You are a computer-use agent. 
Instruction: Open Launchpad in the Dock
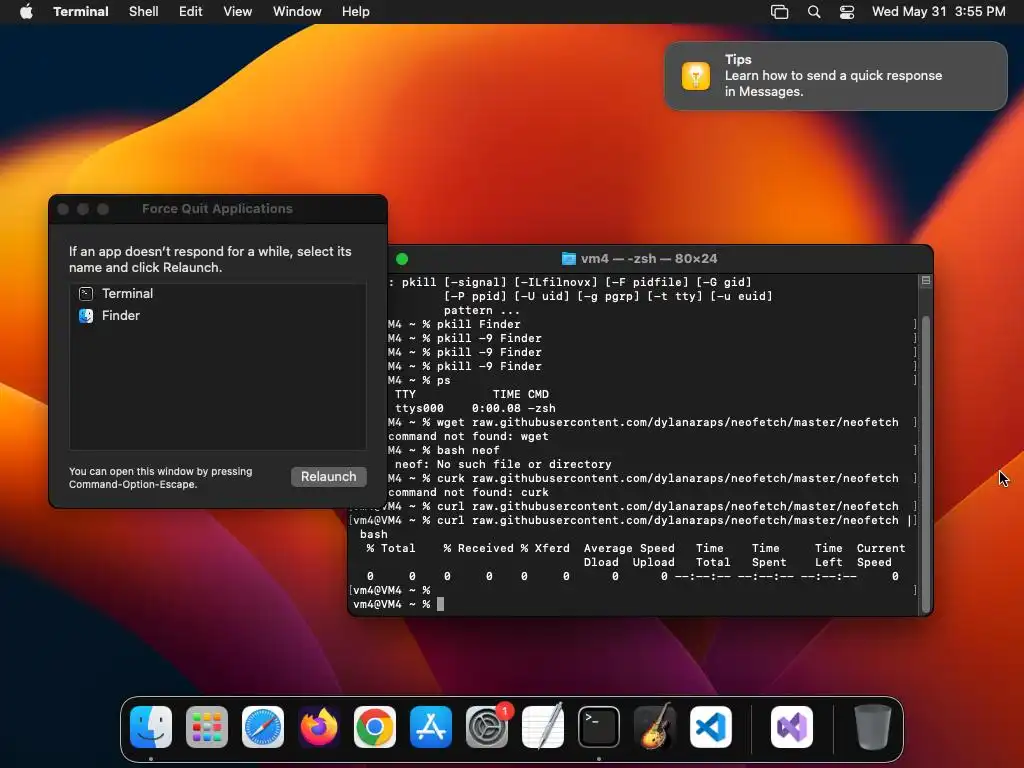(207, 727)
